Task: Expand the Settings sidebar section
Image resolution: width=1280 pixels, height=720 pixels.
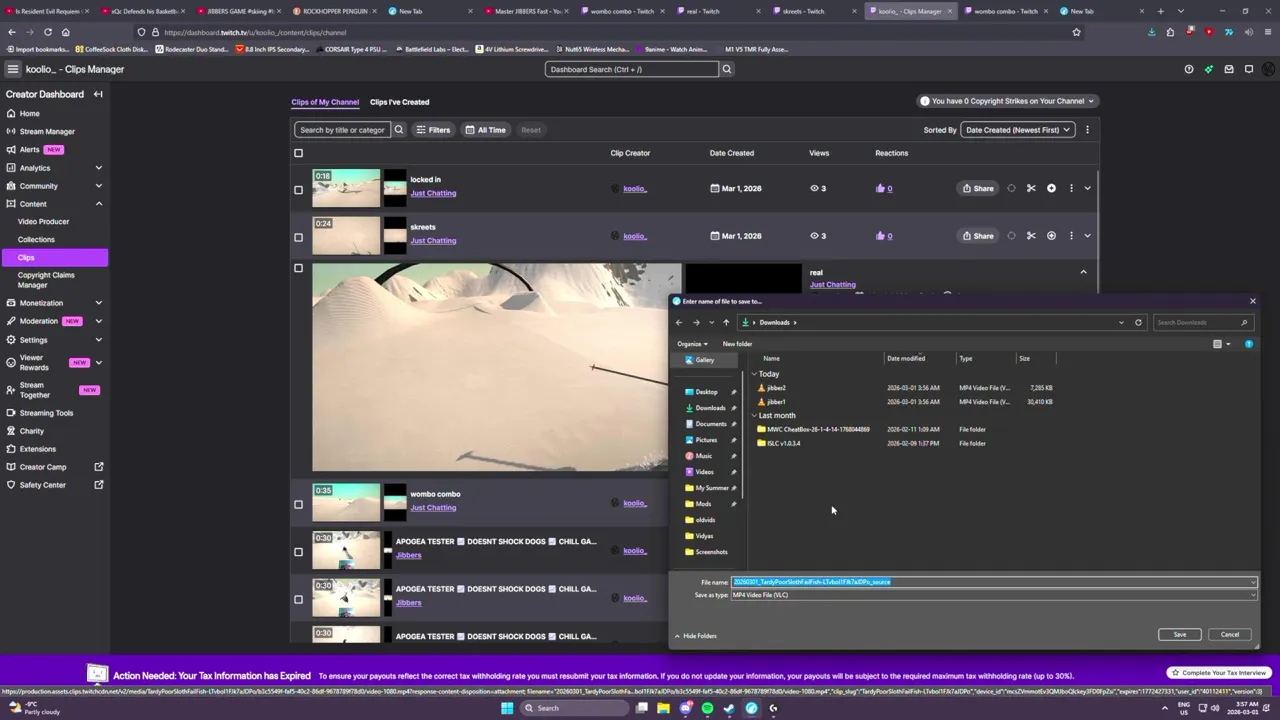Action: pos(98,340)
